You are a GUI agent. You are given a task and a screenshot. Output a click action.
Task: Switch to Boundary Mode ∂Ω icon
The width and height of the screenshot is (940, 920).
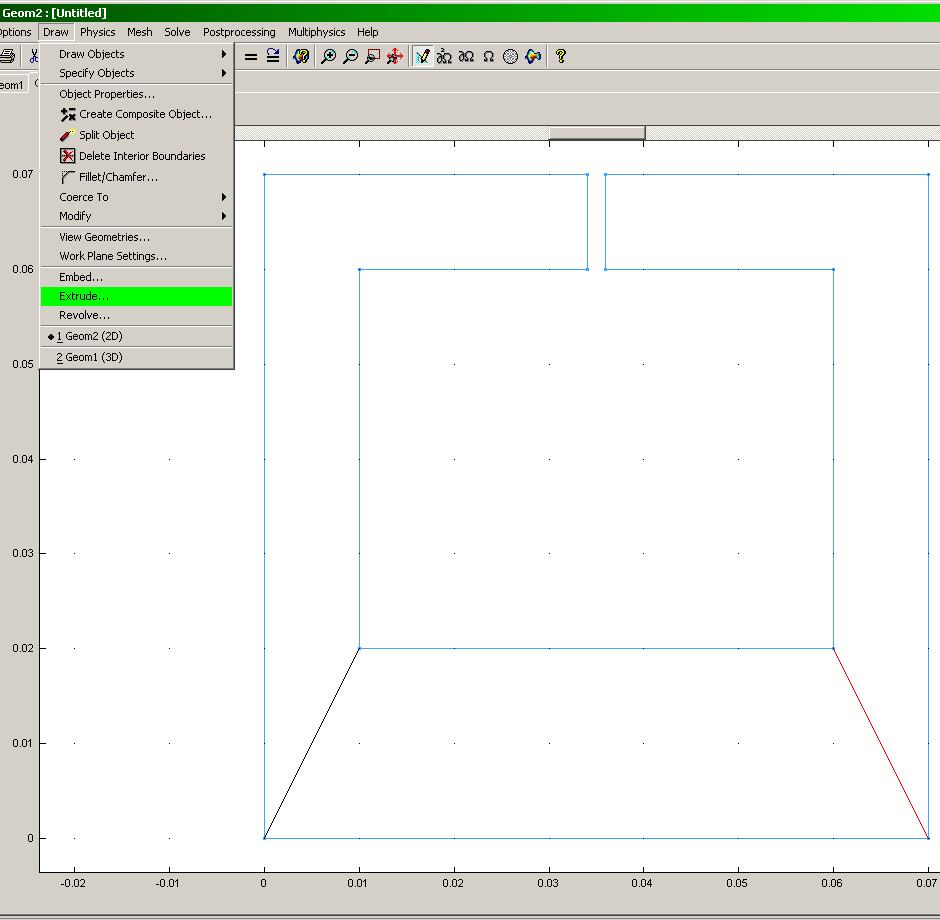(x=466, y=56)
